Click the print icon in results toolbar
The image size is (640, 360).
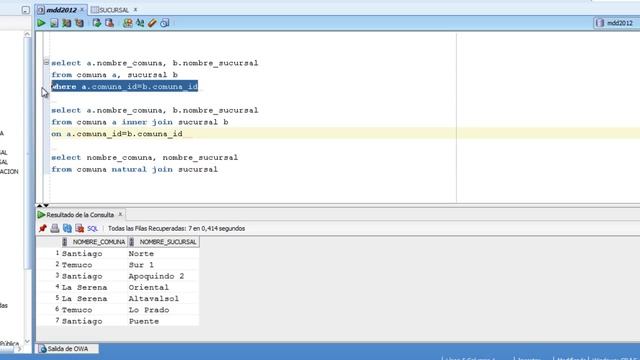[x=55, y=229]
